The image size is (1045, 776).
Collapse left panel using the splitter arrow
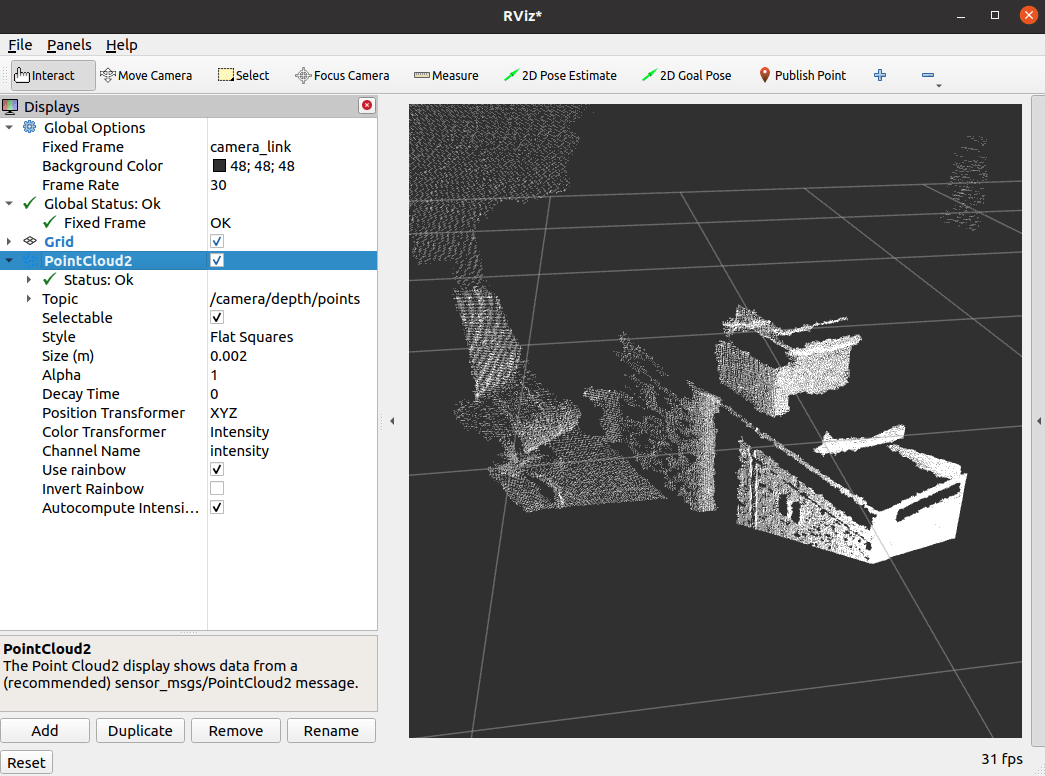click(x=393, y=421)
